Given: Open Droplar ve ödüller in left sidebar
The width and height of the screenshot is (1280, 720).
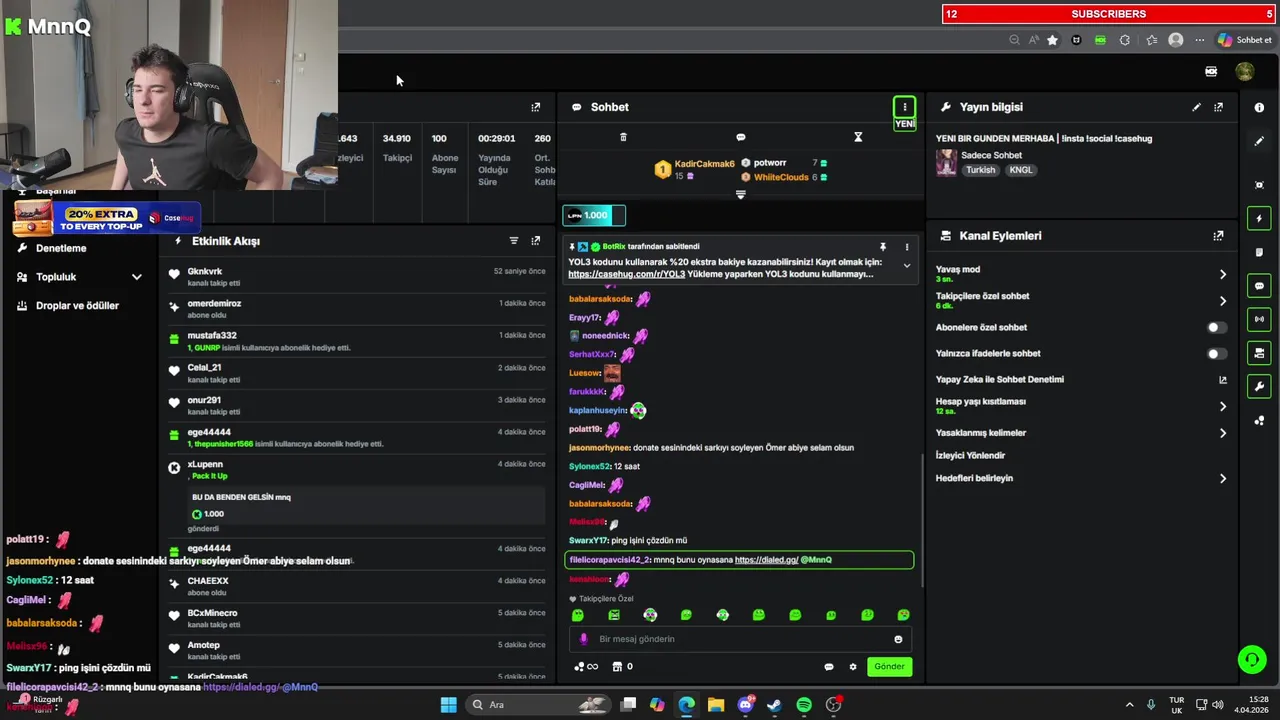Looking at the screenshot, I should (77, 306).
